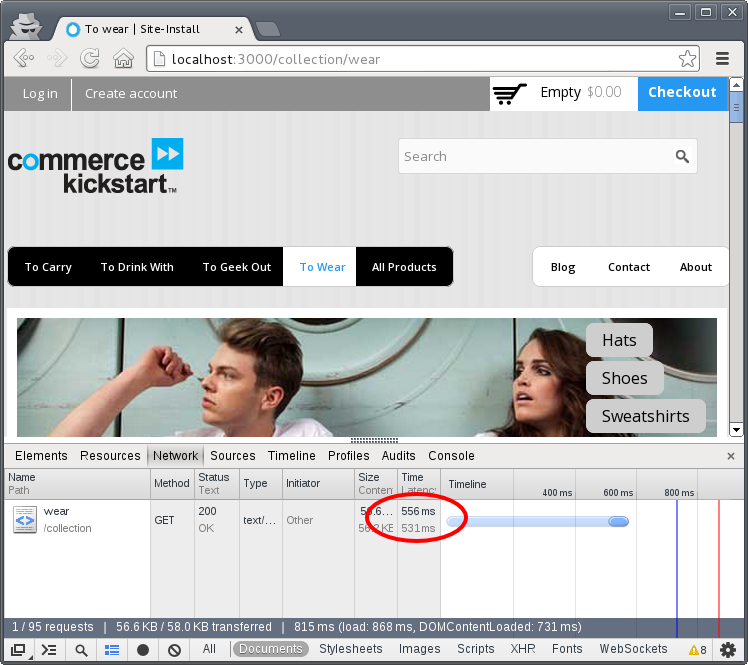Click the Timeline column header
Image resolution: width=748 pixels, height=665 pixels.
pyautogui.click(x=468, y=484)
